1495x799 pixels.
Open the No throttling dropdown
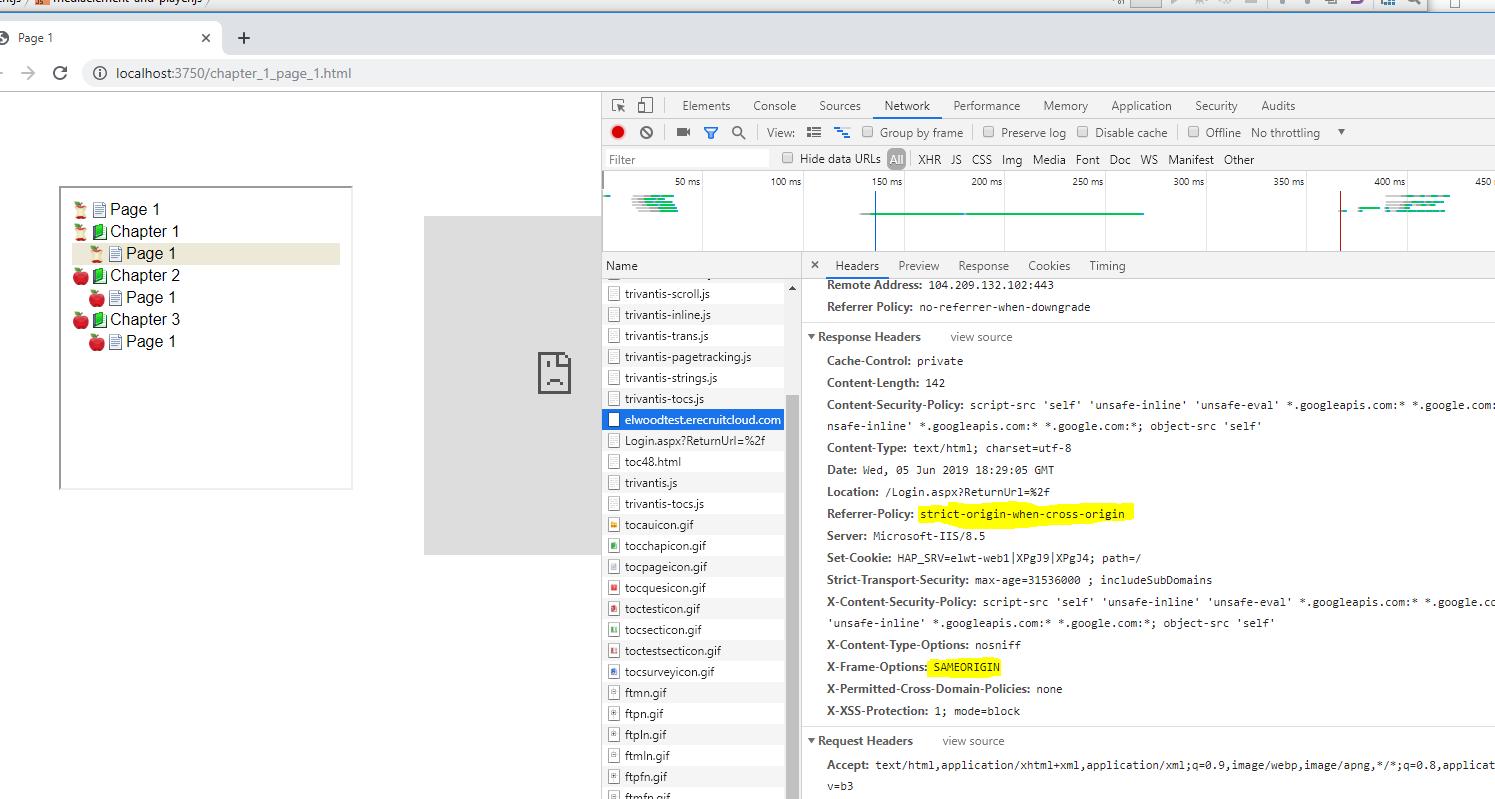click(x=1297, y=132)
